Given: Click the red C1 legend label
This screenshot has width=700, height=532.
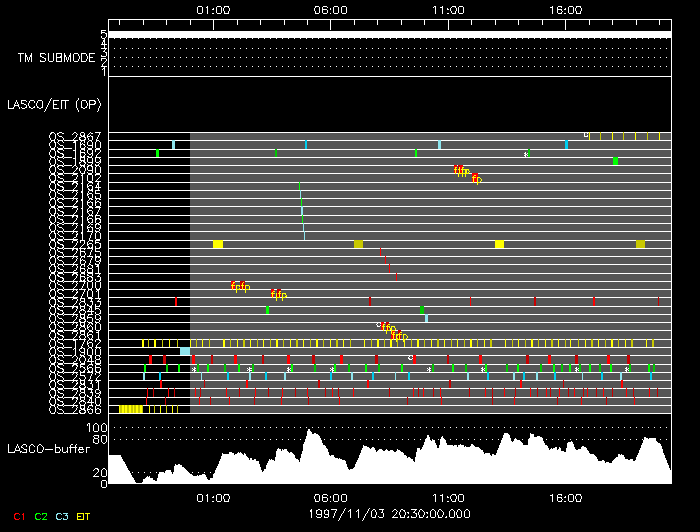Looking at the screenshot, I should [15, 516].
